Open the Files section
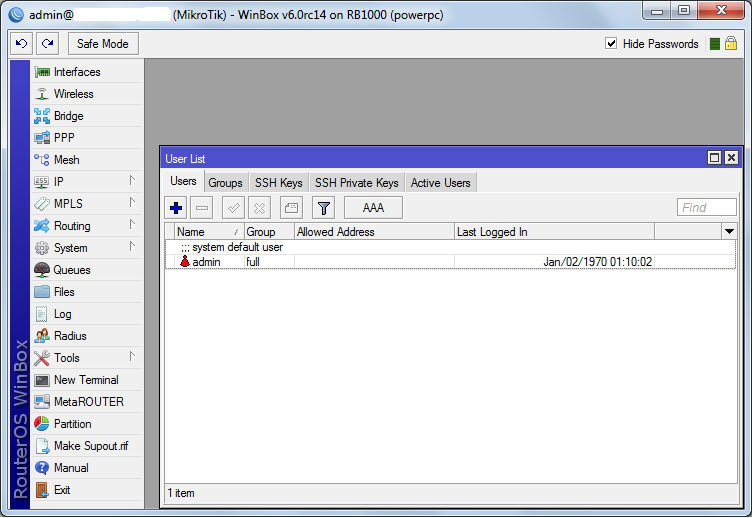 pos(87,292)
